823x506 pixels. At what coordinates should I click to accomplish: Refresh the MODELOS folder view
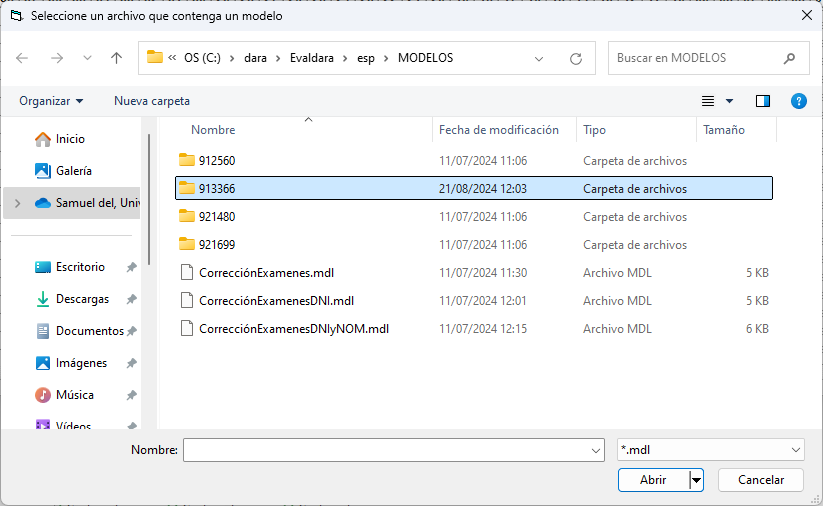(576, 59)
